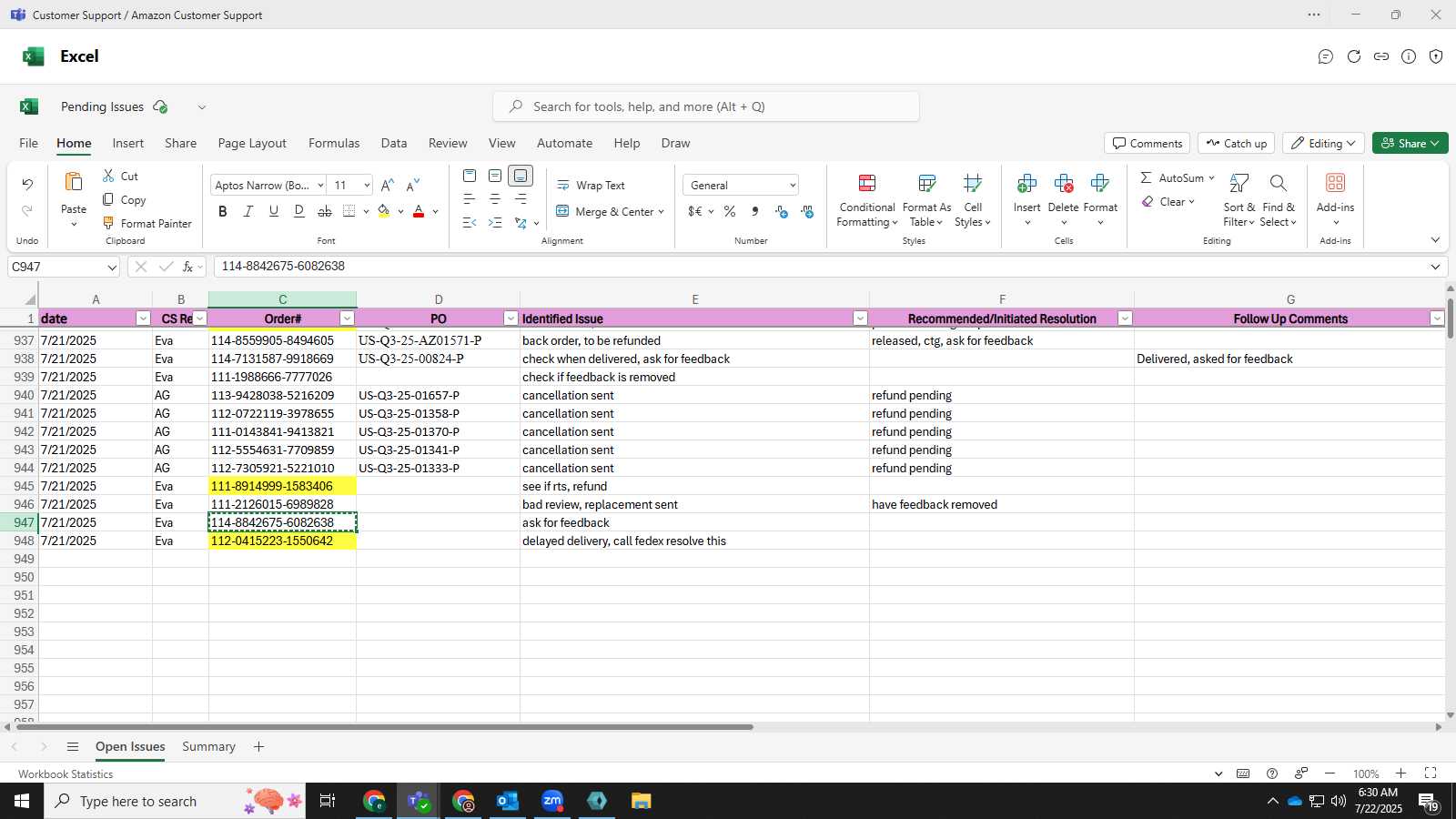Click the green Share button
This screenshot has height=819, width=1456.
(1410, 144)
